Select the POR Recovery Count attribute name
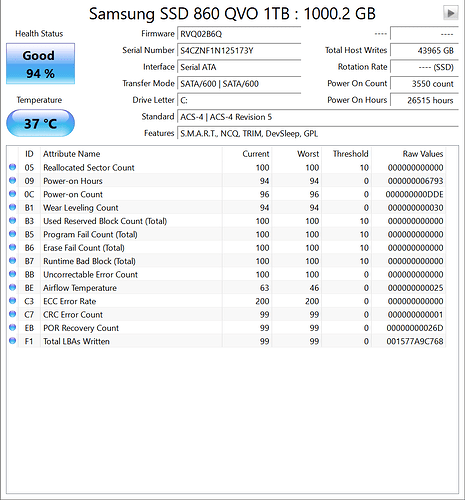The height and width of the screenshot is (500, 465). tap(81, 328)
